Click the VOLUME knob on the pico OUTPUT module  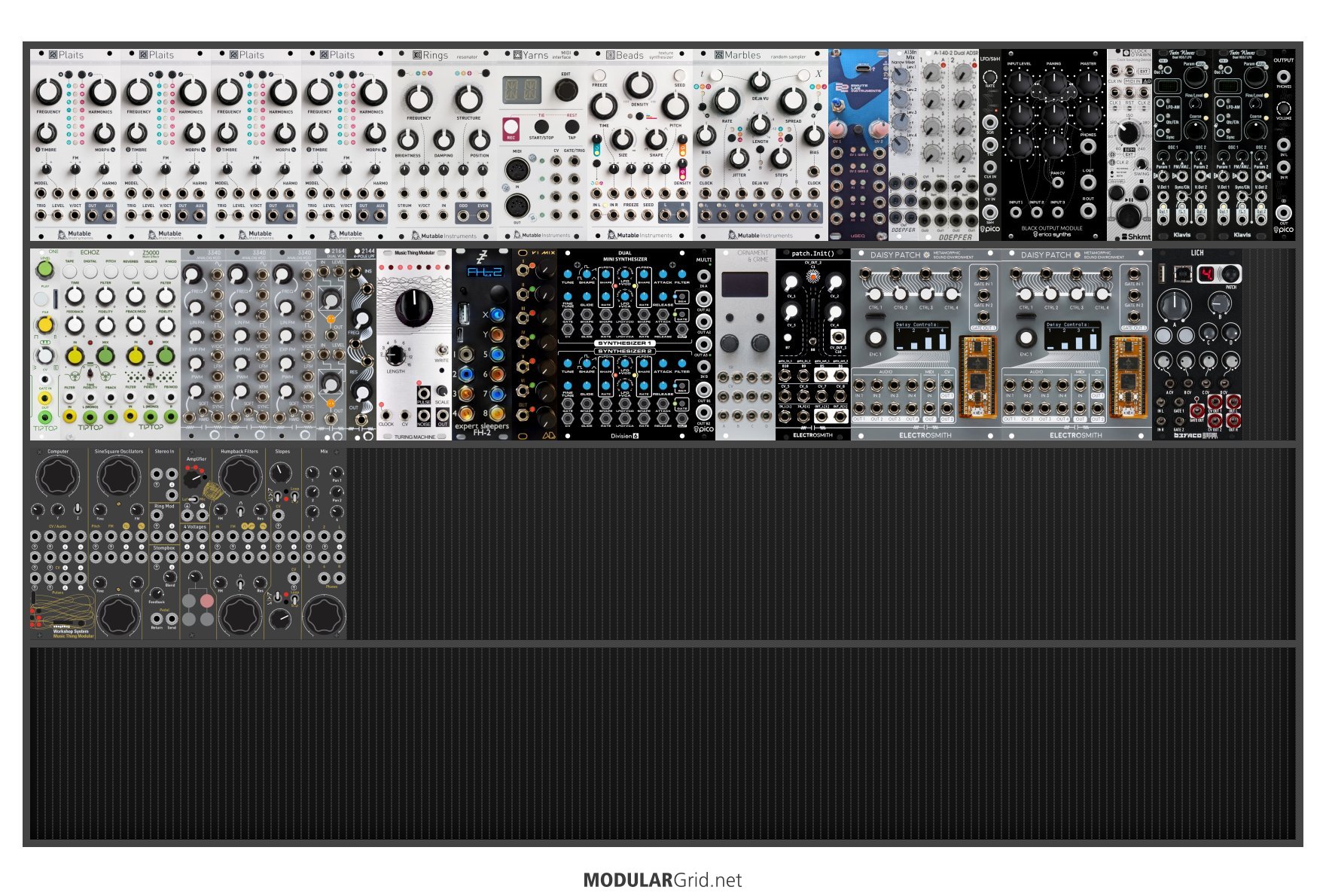pyautogui.click(x=1284, y=108)
